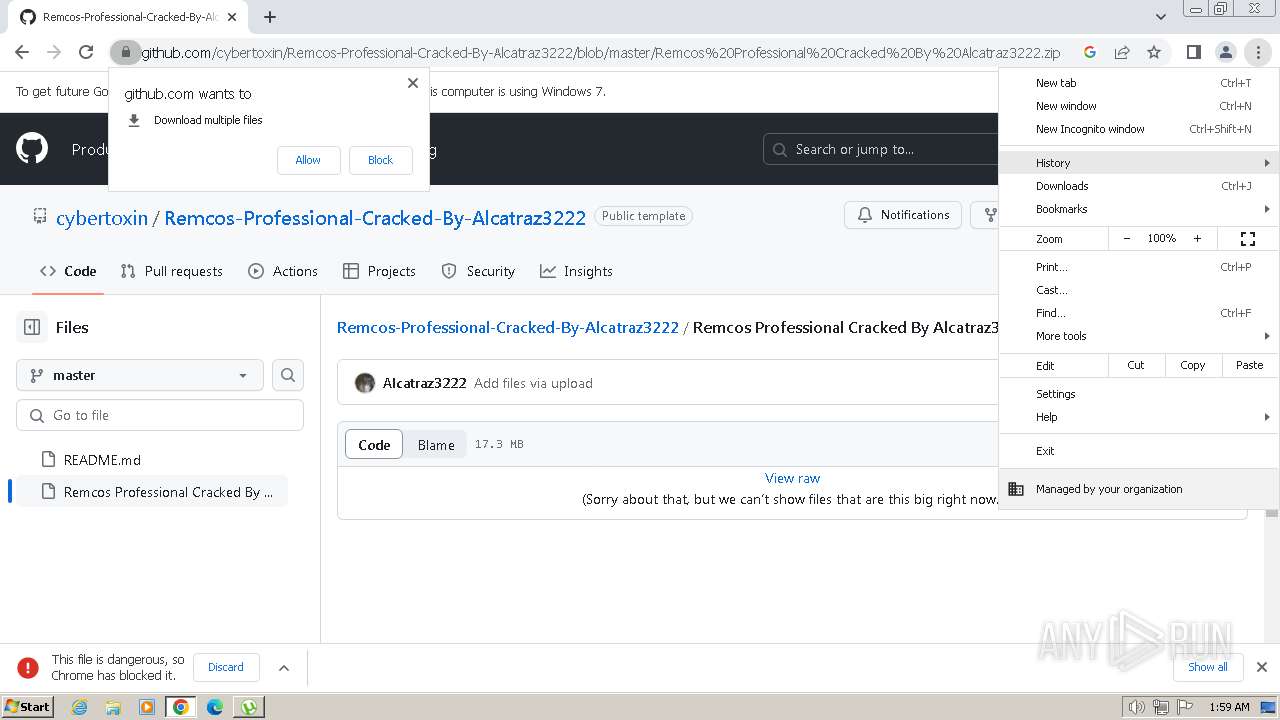Discard the dangerous blocked download
Viewport: 1280px width, 720px height.
pyautogui.click(x=226, y=667)
